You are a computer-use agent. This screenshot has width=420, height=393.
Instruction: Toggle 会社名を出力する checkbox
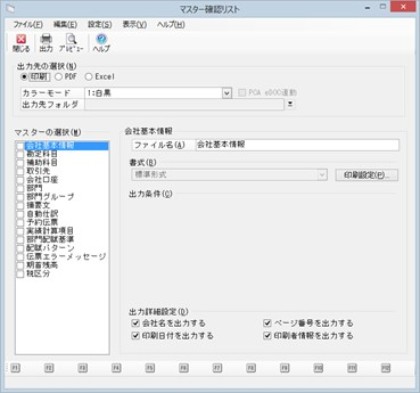[x=135, y=323]
